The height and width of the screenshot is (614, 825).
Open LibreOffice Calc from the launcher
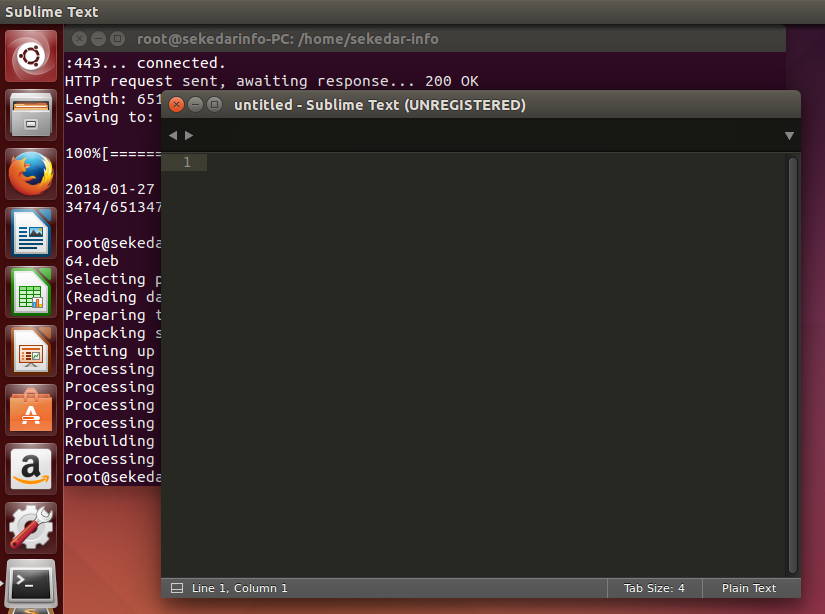tap(30, 291)
